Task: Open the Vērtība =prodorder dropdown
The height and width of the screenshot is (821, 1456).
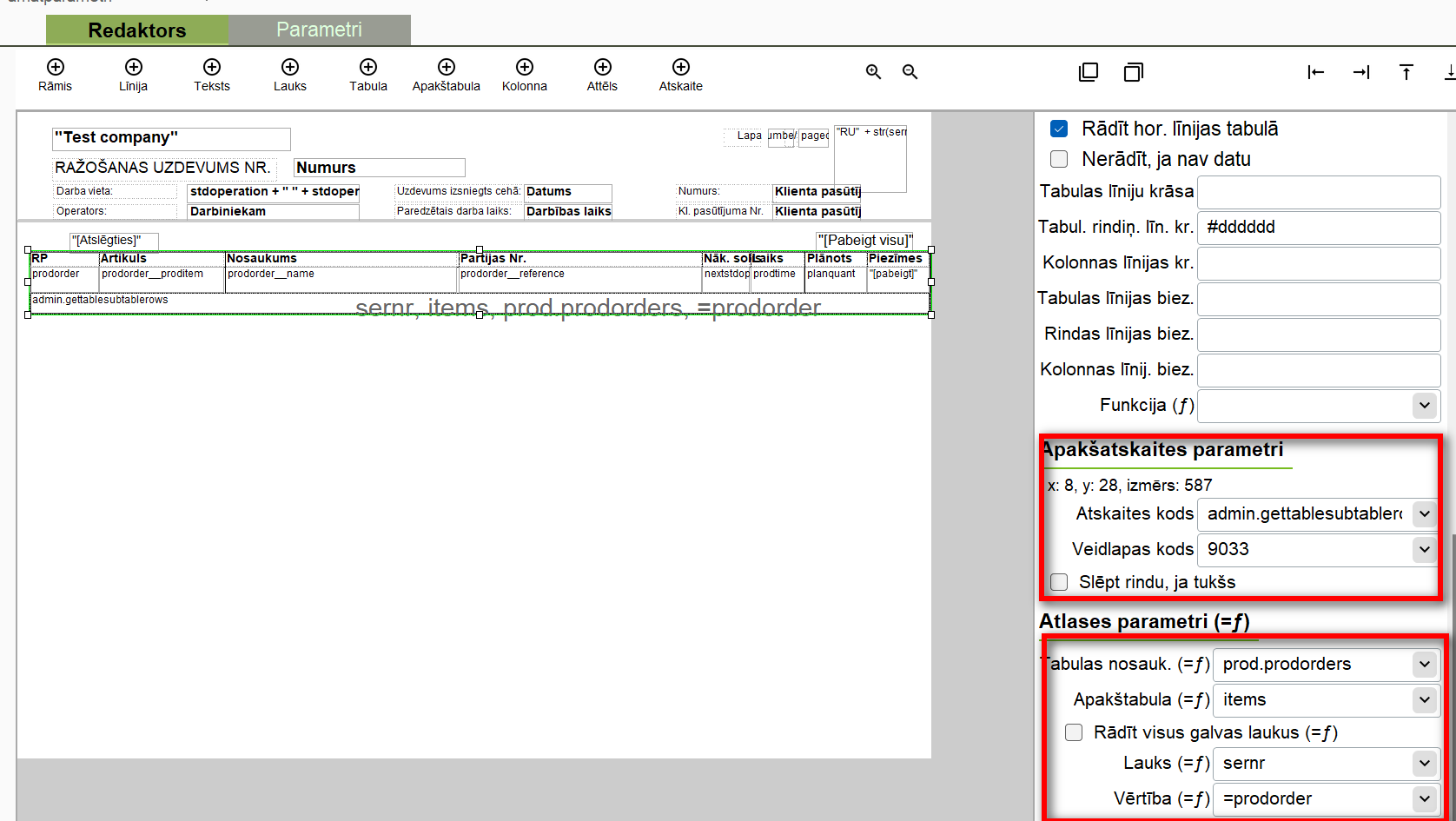Action: point(1424,798)
